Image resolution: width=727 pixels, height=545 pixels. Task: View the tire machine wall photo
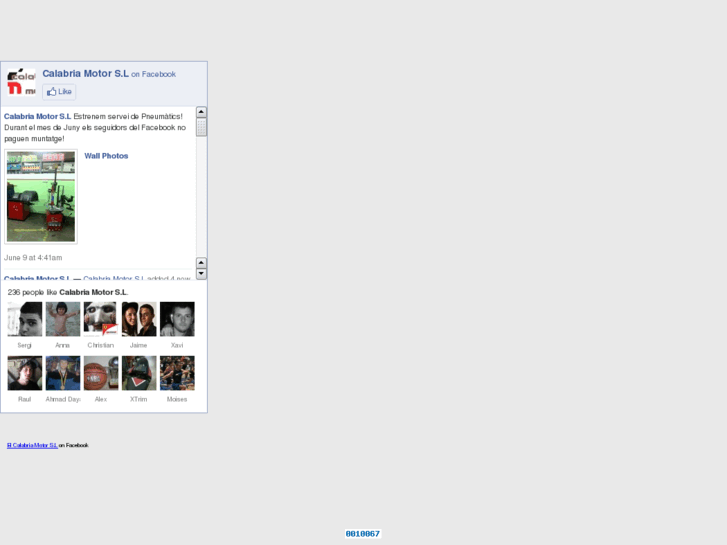pyautogui.click(x=41, y=196)
